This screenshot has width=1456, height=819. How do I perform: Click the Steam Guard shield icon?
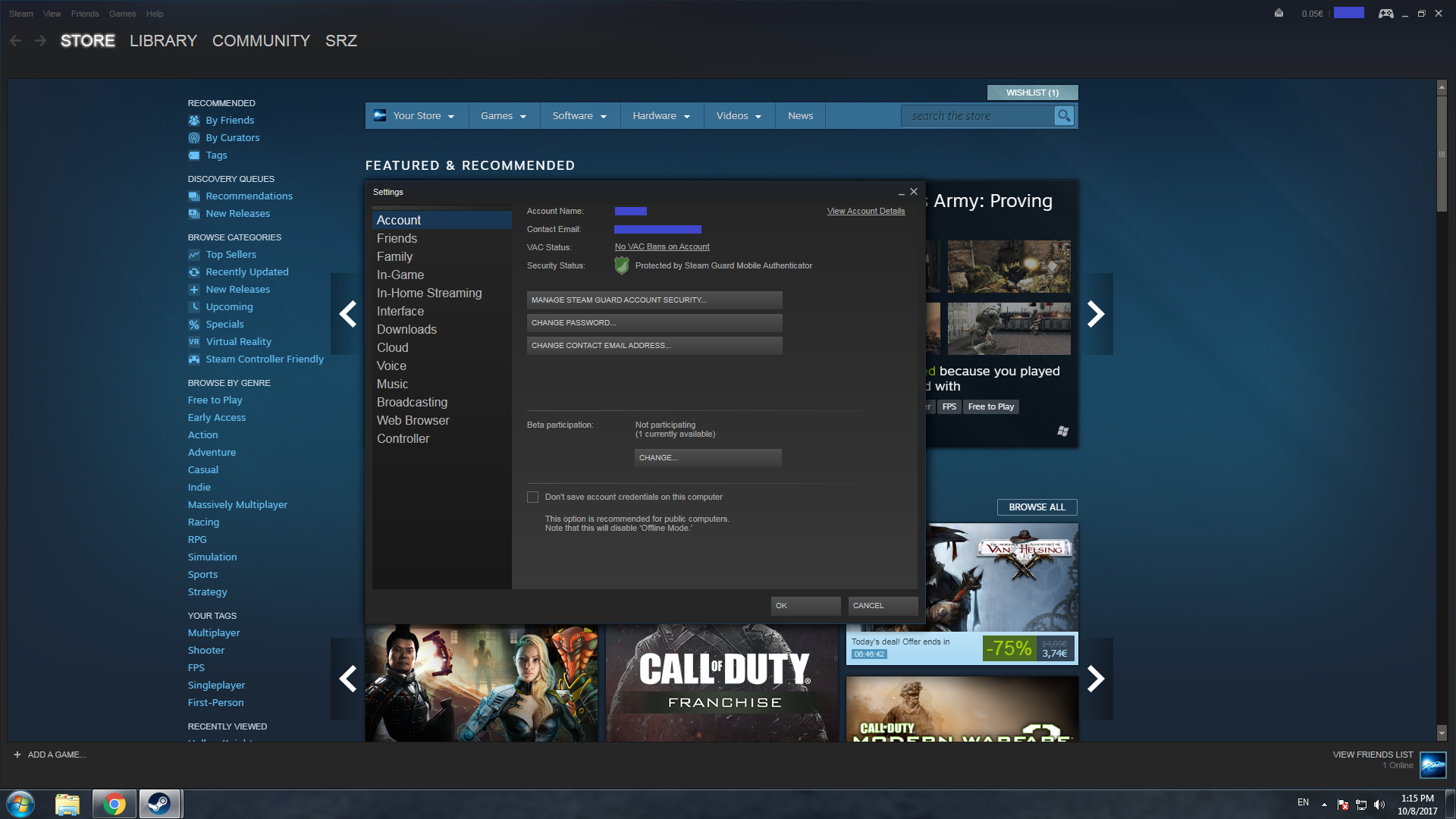click(x=621, y=265)
